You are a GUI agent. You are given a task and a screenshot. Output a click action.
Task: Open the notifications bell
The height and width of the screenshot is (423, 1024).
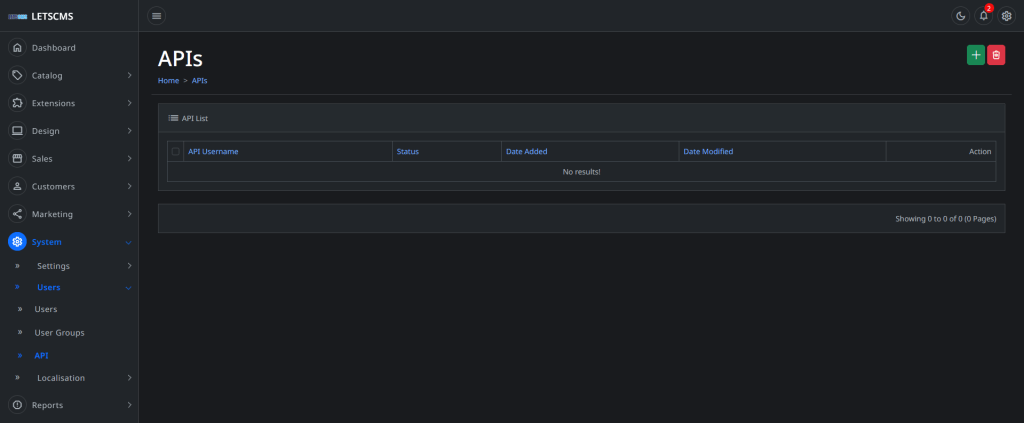point(984,16)
